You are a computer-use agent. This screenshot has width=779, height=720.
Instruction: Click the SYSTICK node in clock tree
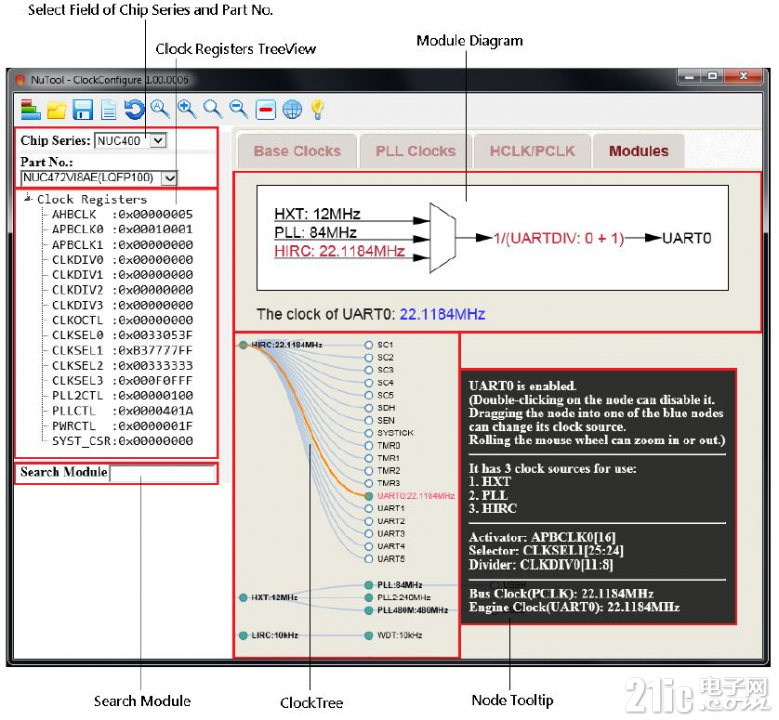point(369,433)
